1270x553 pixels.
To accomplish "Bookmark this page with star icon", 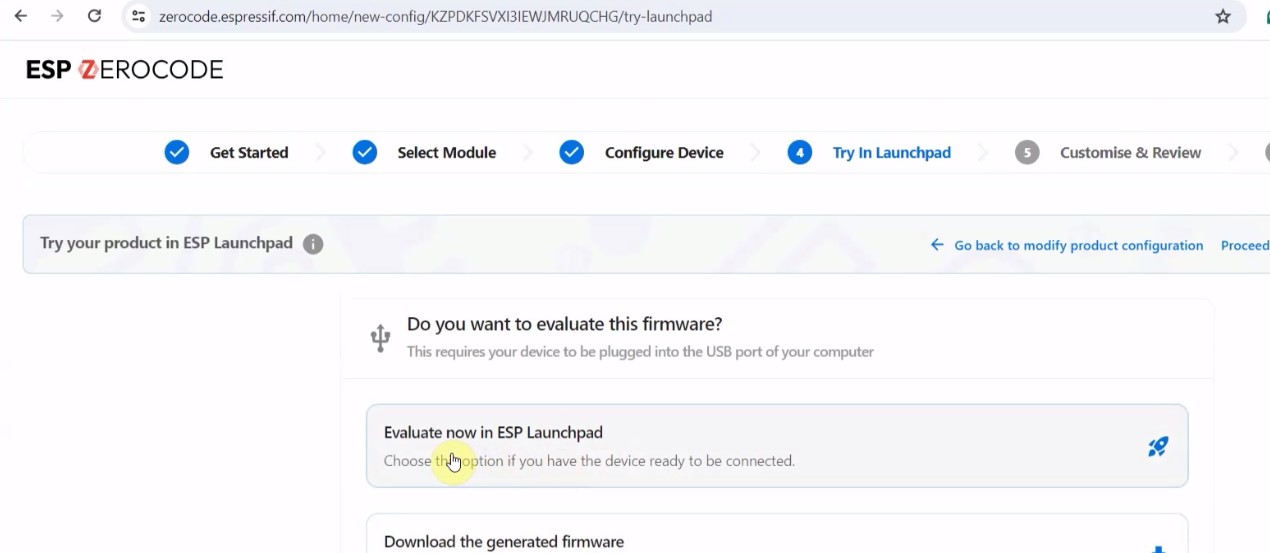I will pos(1223,16).
